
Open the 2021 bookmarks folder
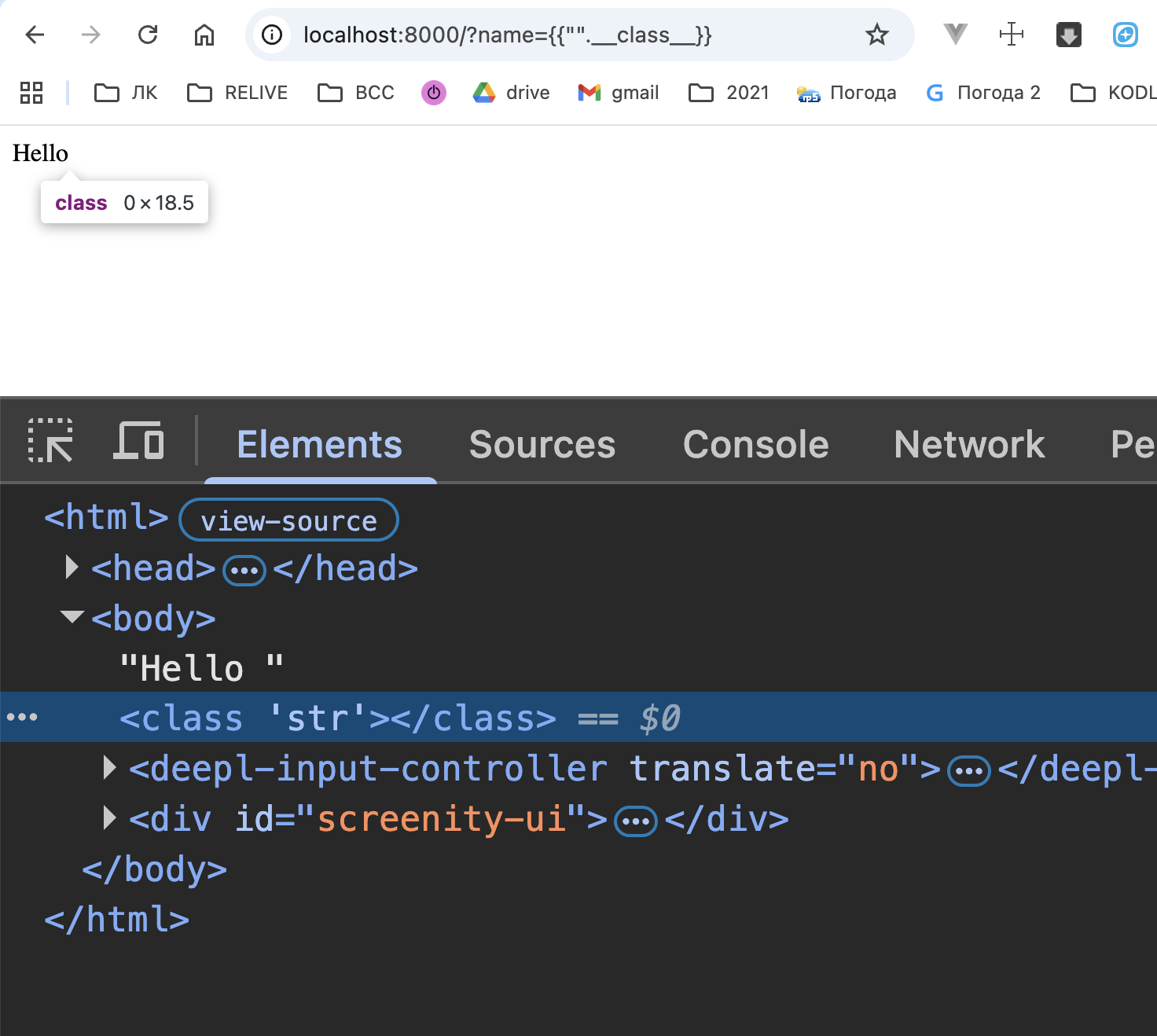pyautogui.click(x=729, y=93)
